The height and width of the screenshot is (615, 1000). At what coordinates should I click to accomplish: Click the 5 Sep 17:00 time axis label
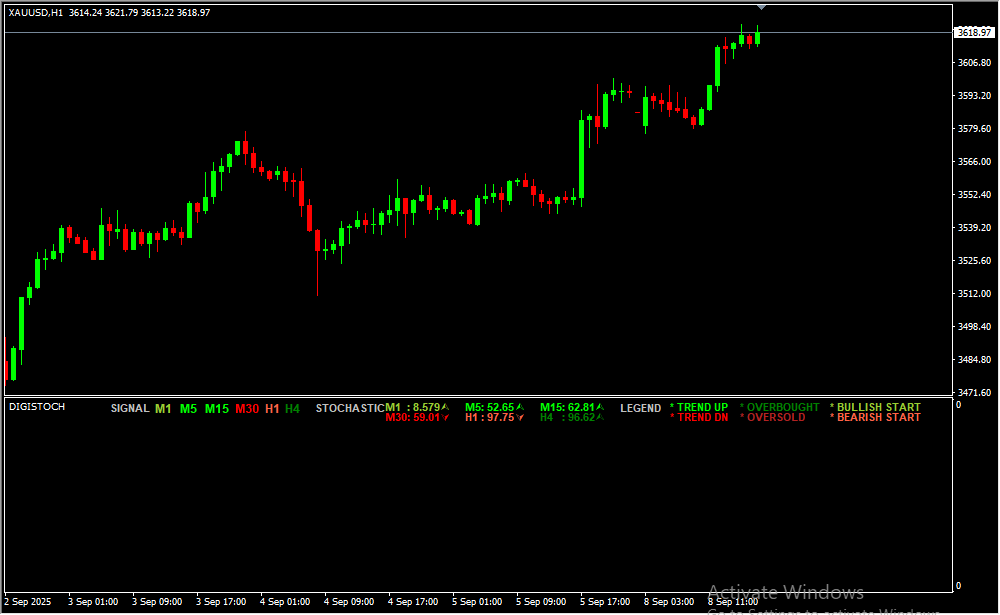click(x=605, y=602)
